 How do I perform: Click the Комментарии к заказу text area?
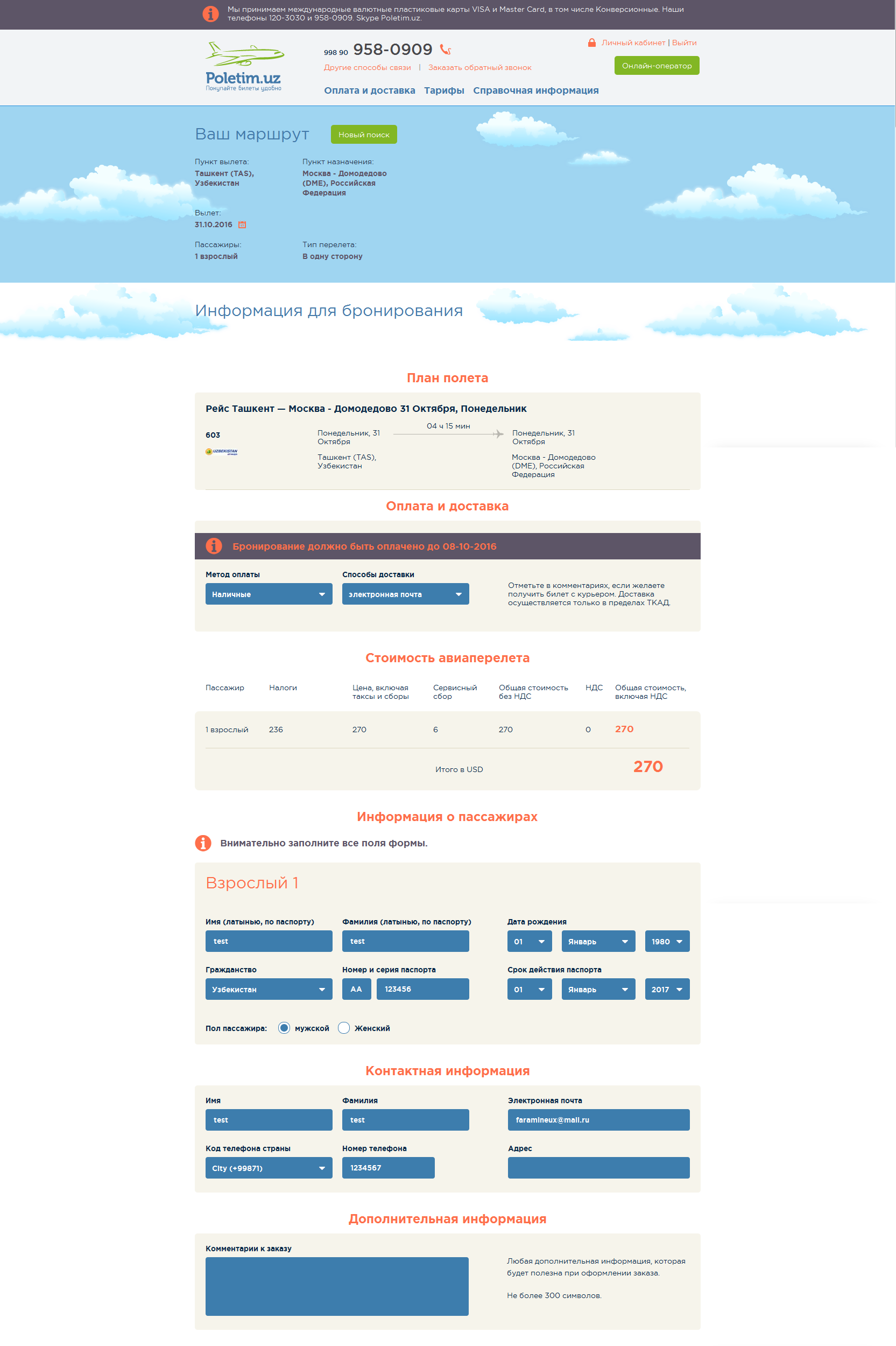[336, 1285]
